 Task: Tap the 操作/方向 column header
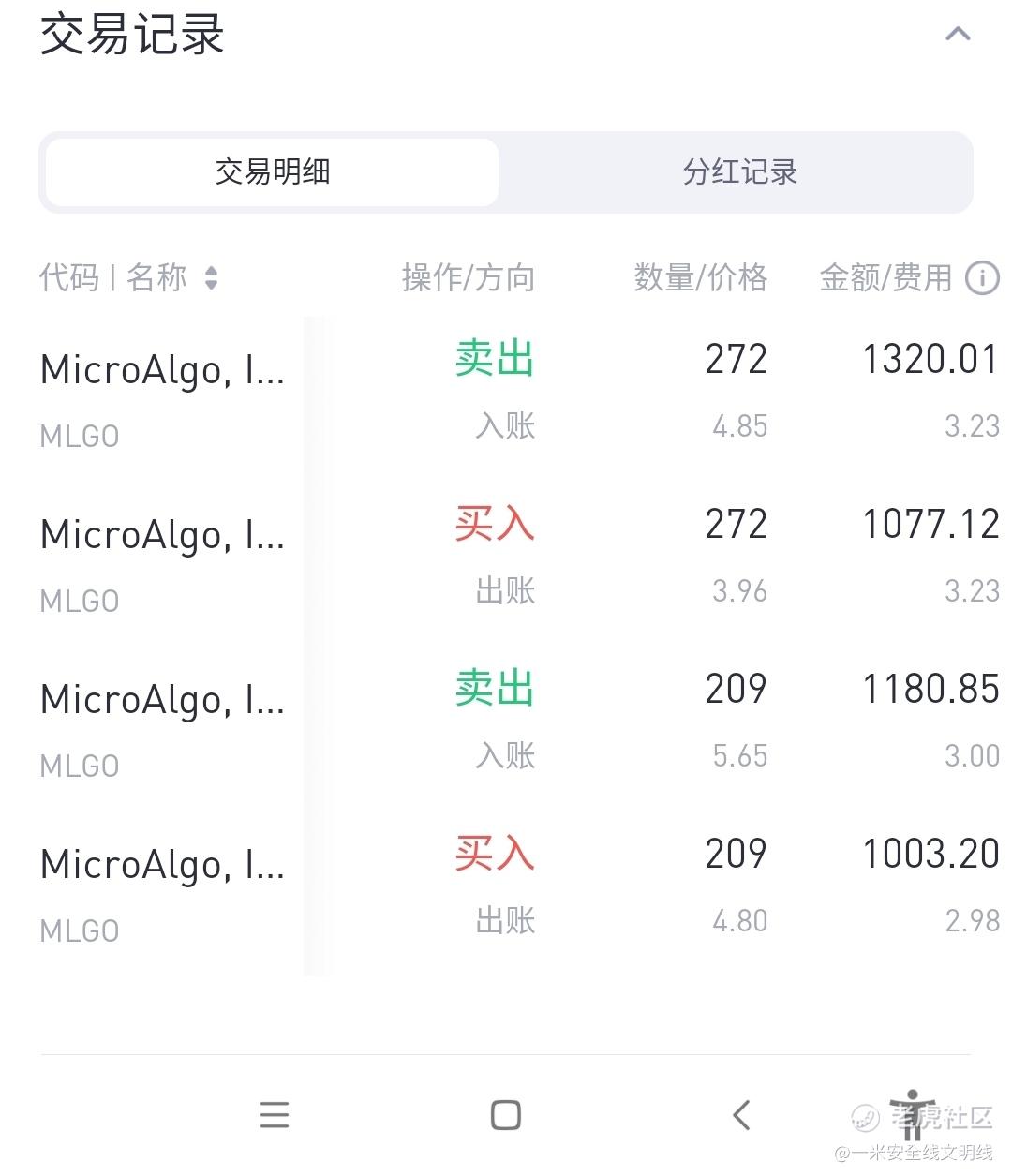click(x=468, y=278)
